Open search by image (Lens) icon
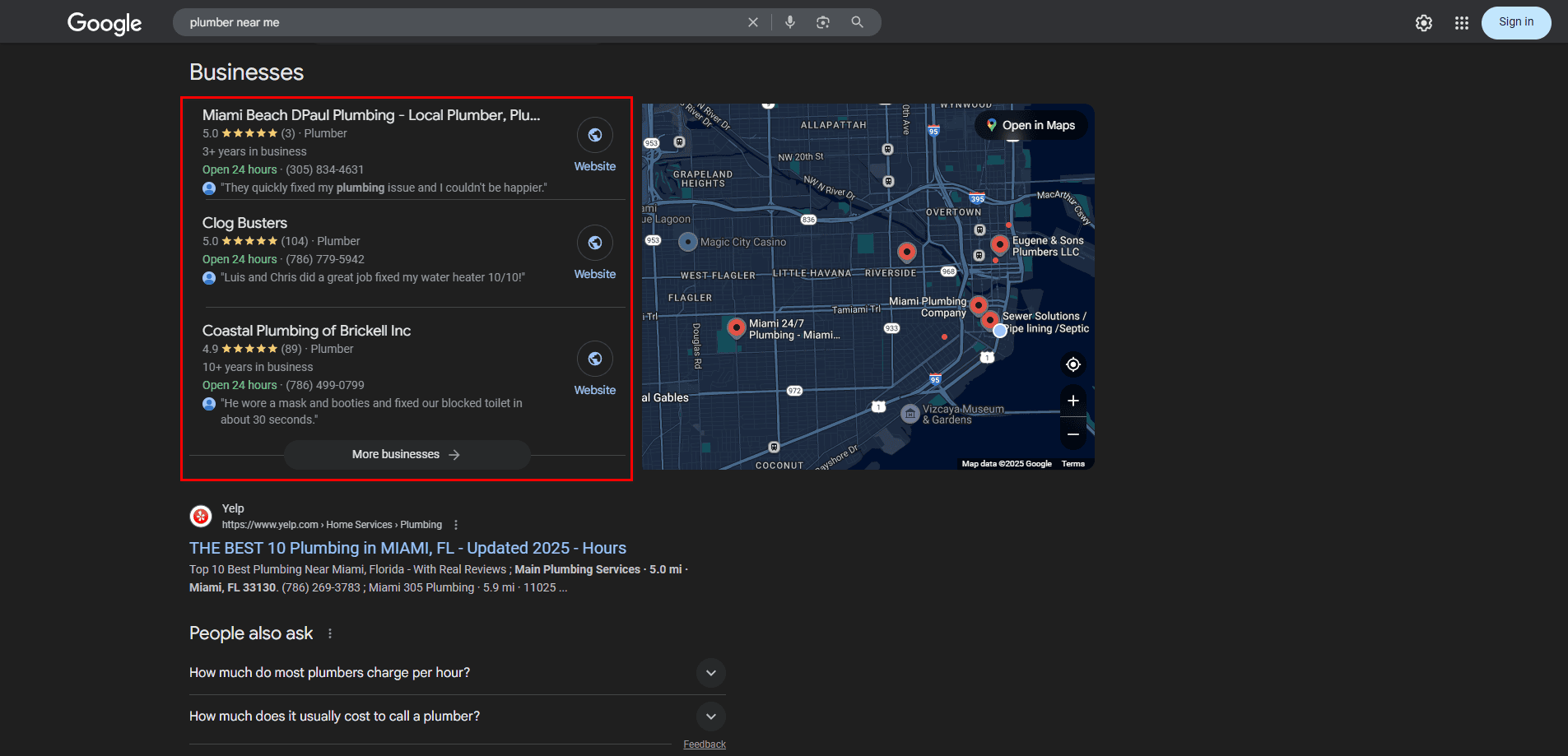Image resolution: width=1568 pixels, height=756 pixels. [823, 22]
